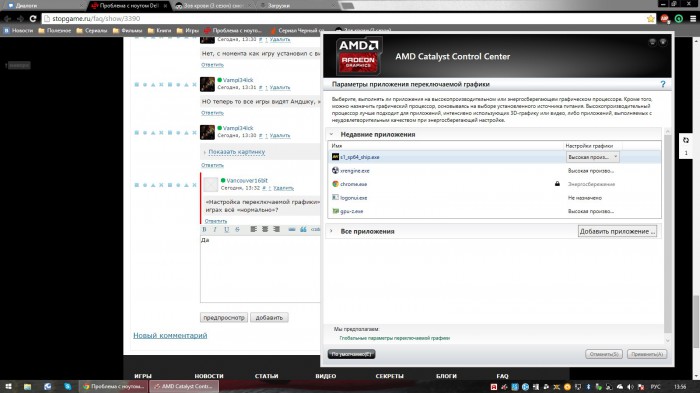Open the Vancouver16bit user profile link
Image resolution: width=700 pixels, height=393 pixels.
[x=247, y=180]
